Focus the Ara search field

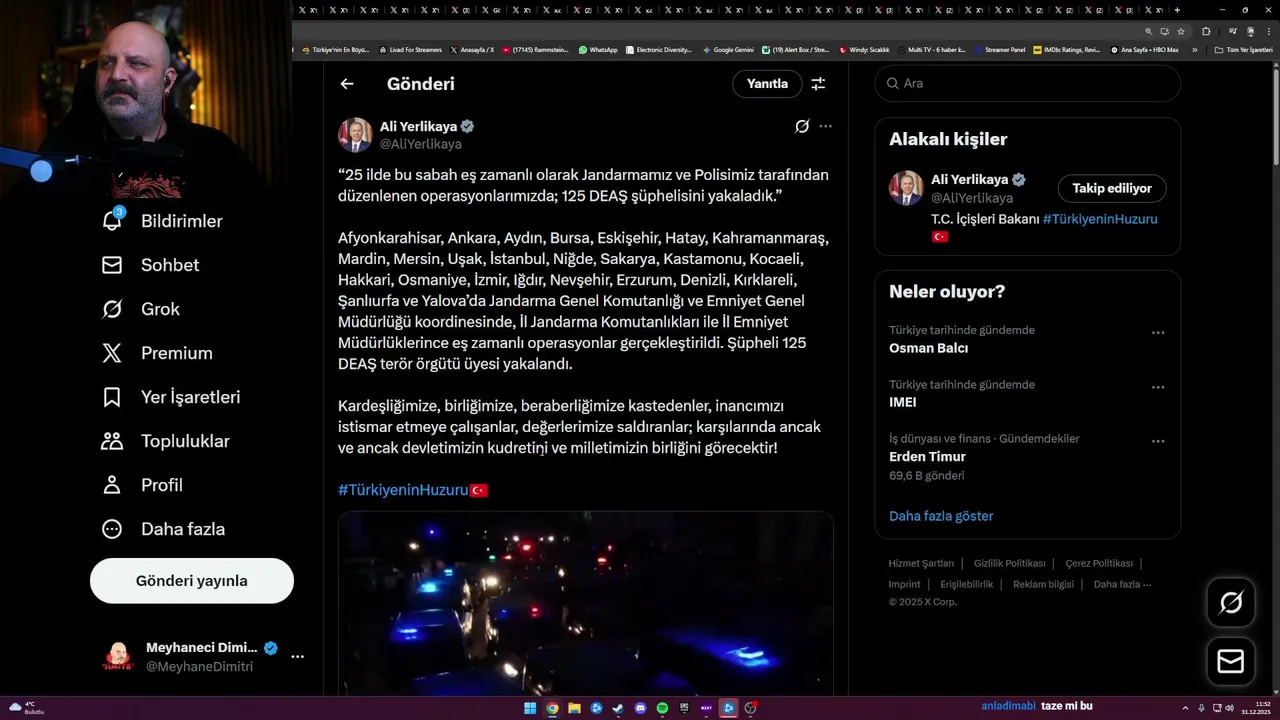[x=1028, y=83]
